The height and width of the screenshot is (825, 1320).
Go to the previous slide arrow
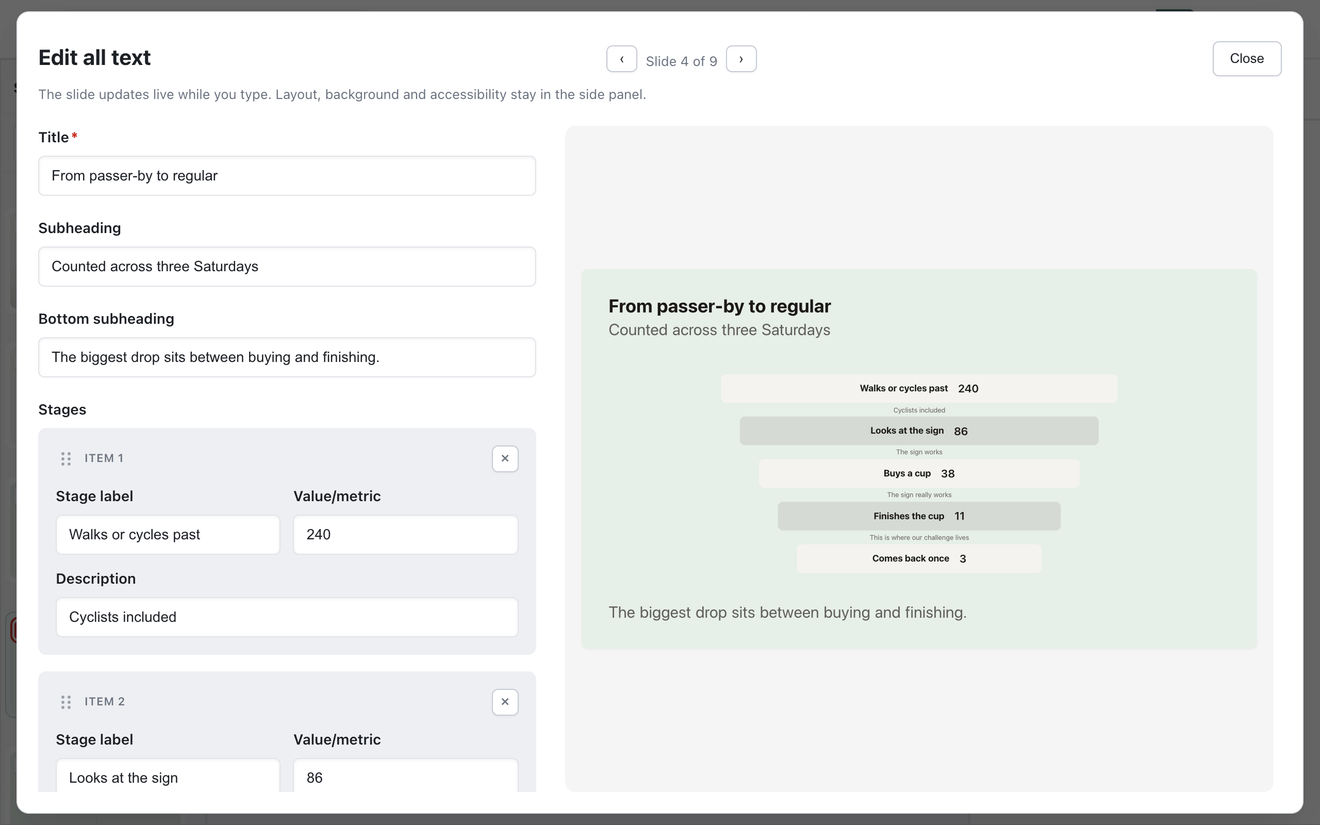point(621,59)
